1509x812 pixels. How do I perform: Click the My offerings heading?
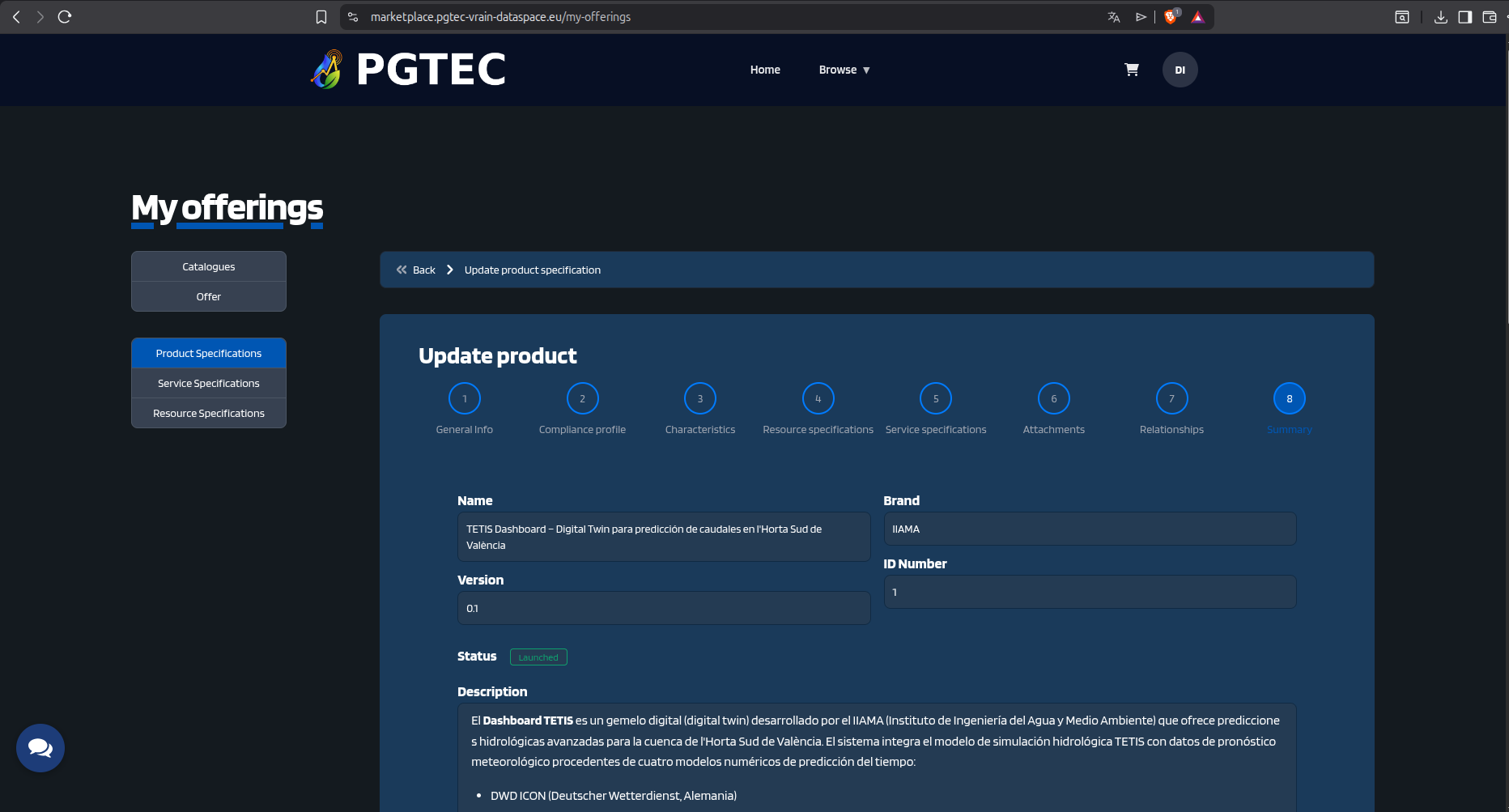227,208
